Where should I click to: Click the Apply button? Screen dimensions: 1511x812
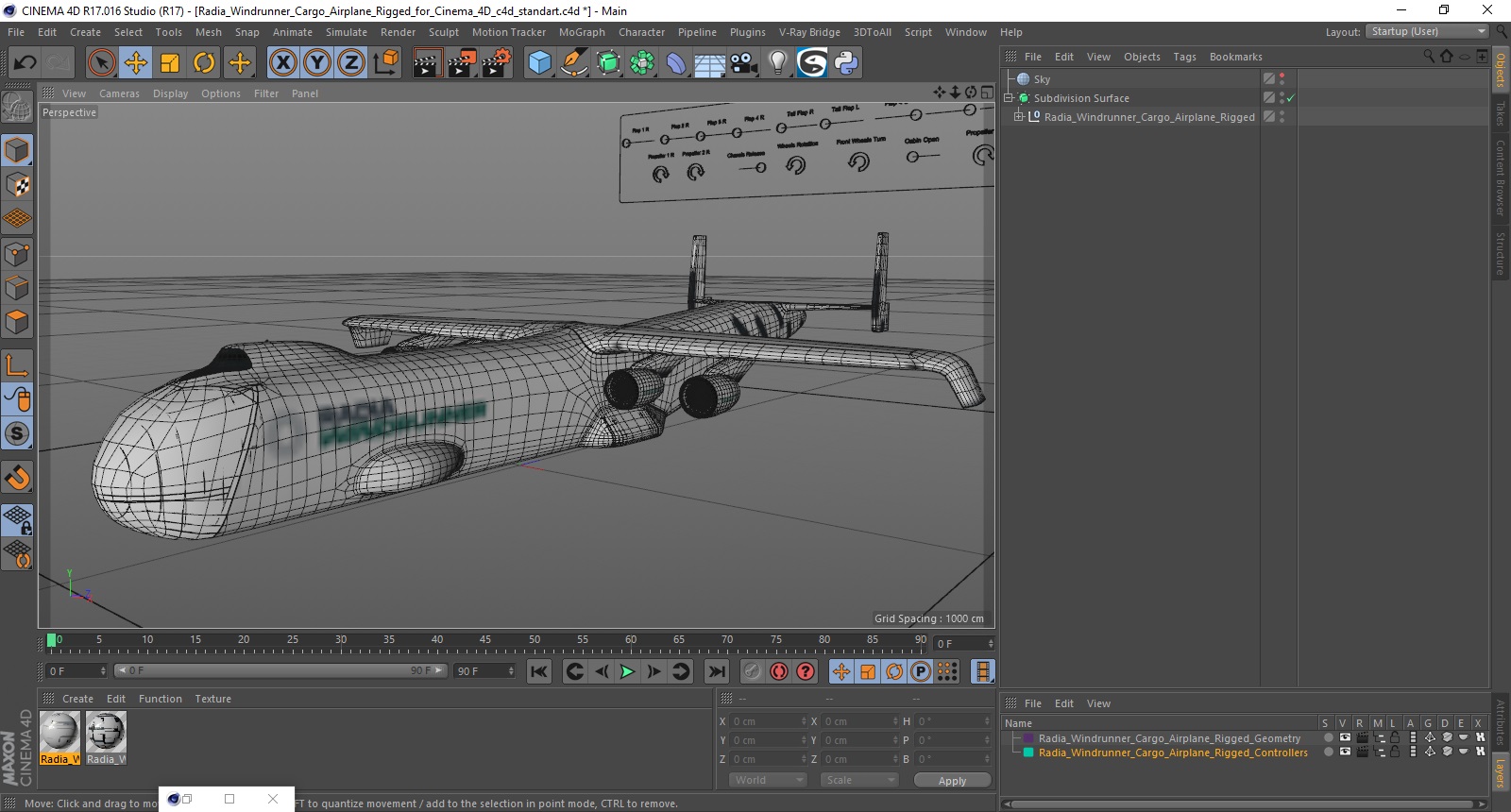point(952,781)
